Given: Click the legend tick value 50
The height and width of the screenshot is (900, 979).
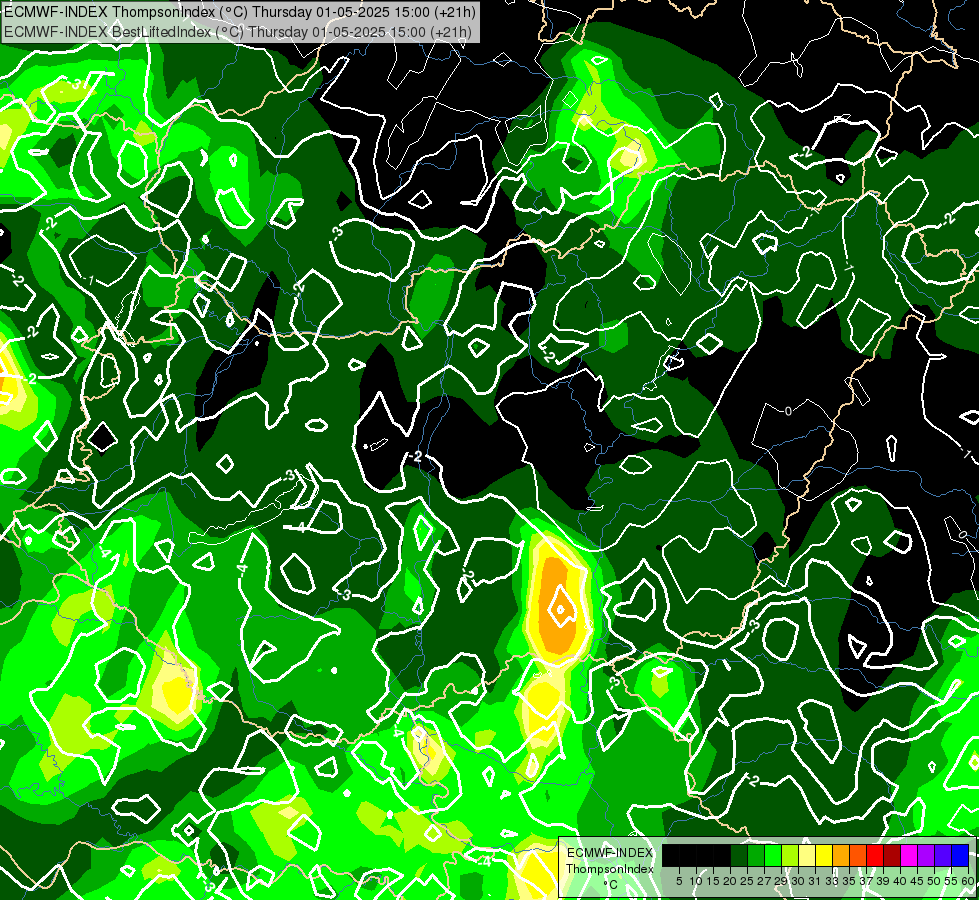Looking at the screenshot, I should (935, 881).
